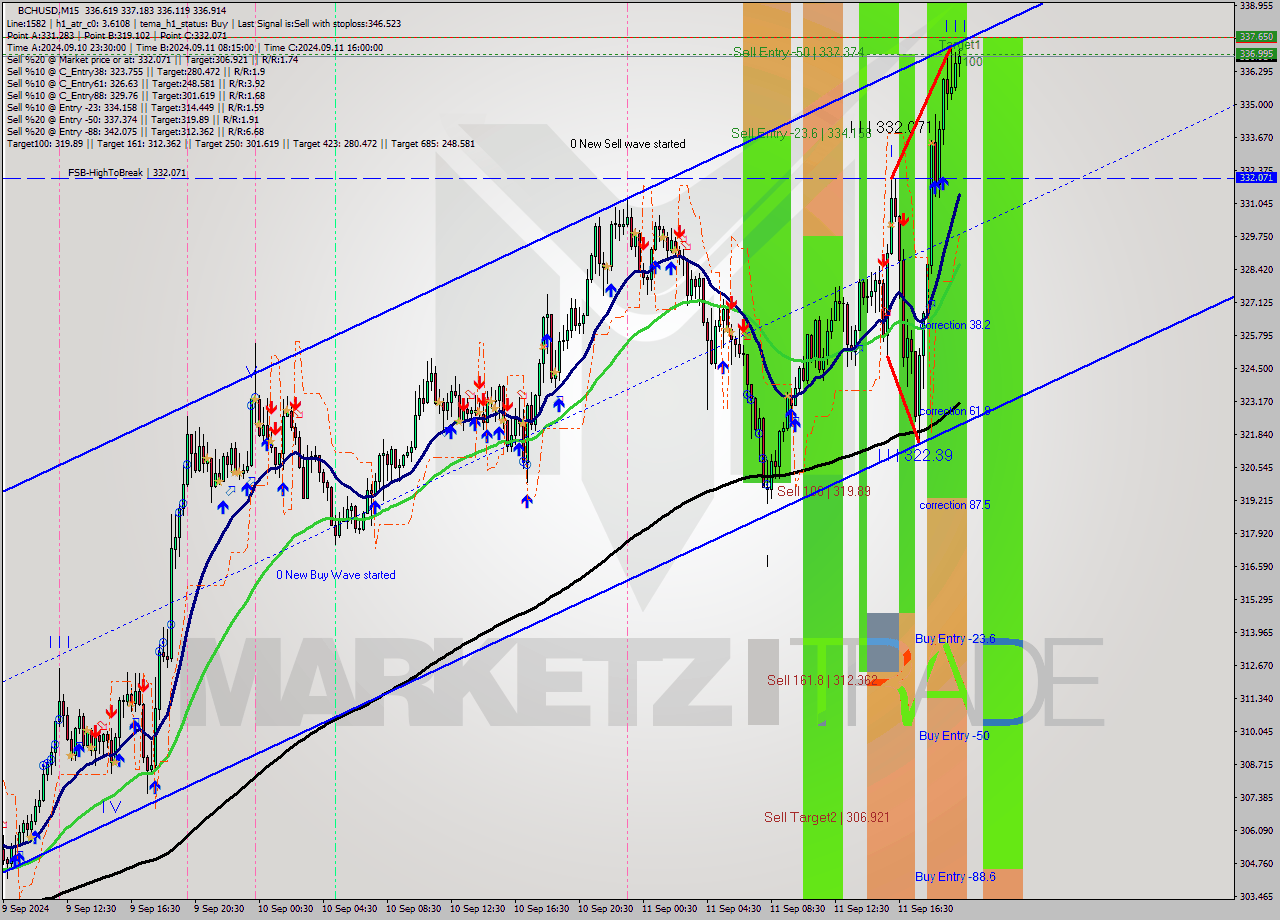Viewport: 1280px width, 920px height.
Task: Click the 'FSB-HighToBreak | 332.071' label
Action: (127, 173)
